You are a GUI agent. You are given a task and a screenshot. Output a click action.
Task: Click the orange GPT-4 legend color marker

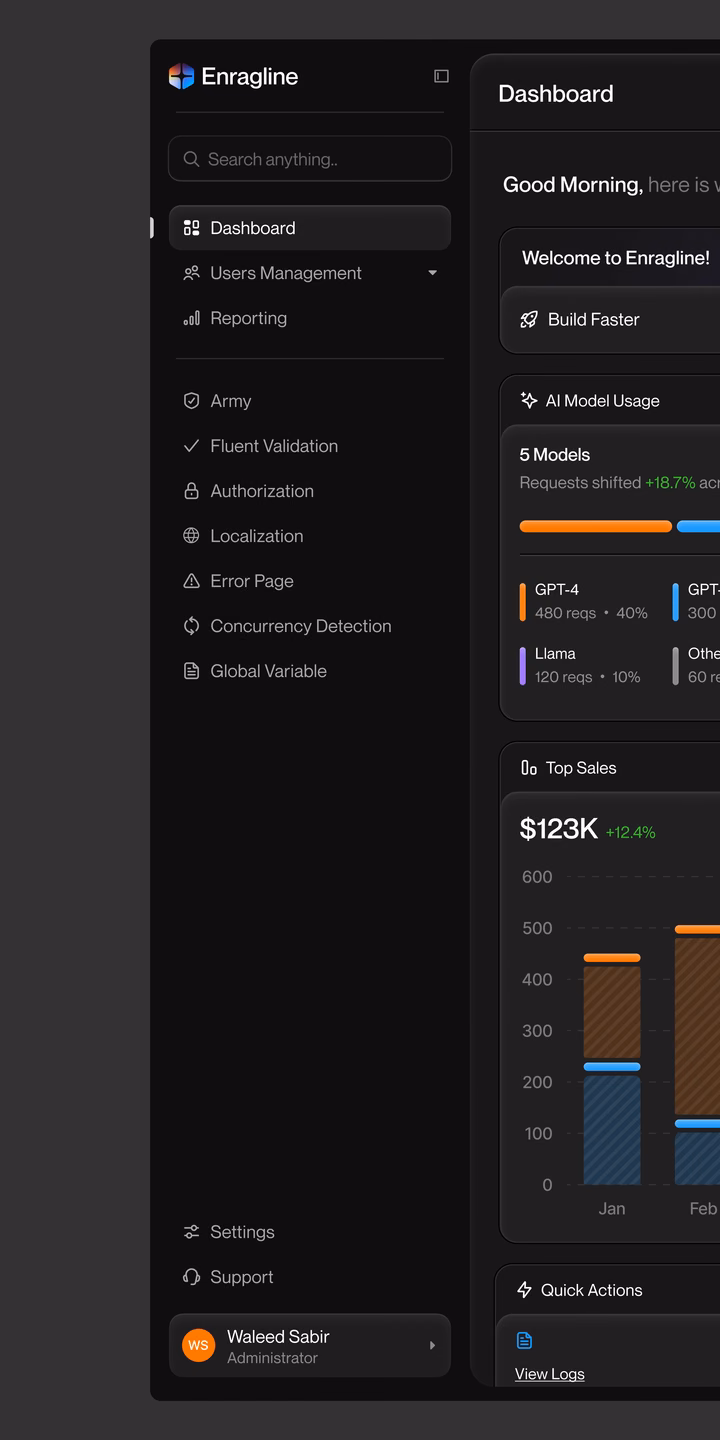[x=522, y=602]
